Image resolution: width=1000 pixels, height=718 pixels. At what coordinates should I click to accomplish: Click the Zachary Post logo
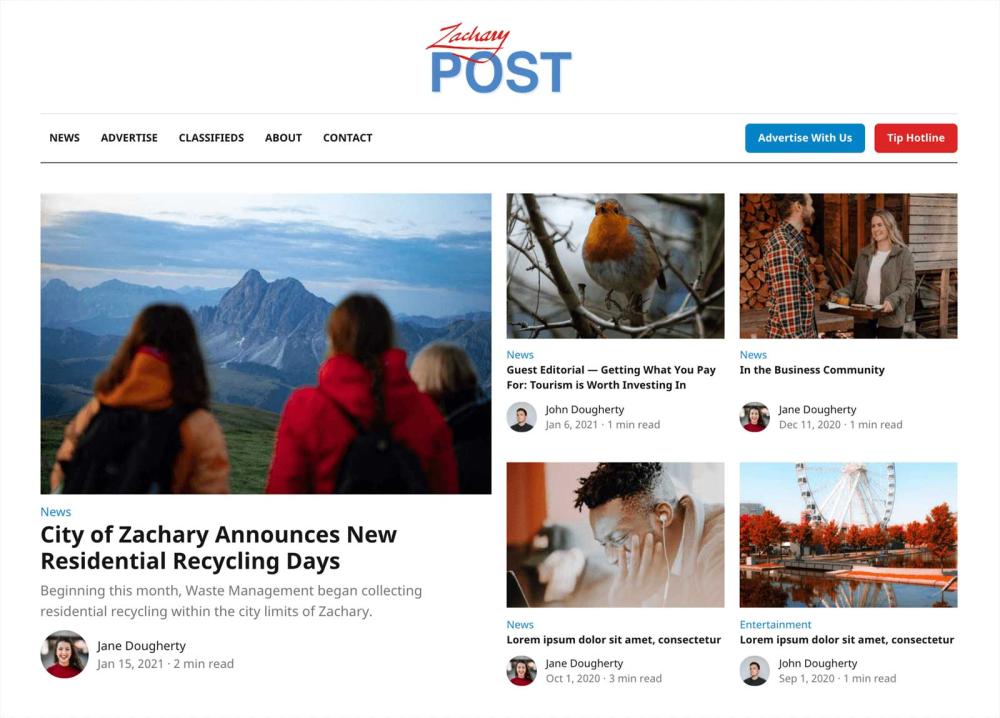499,59
